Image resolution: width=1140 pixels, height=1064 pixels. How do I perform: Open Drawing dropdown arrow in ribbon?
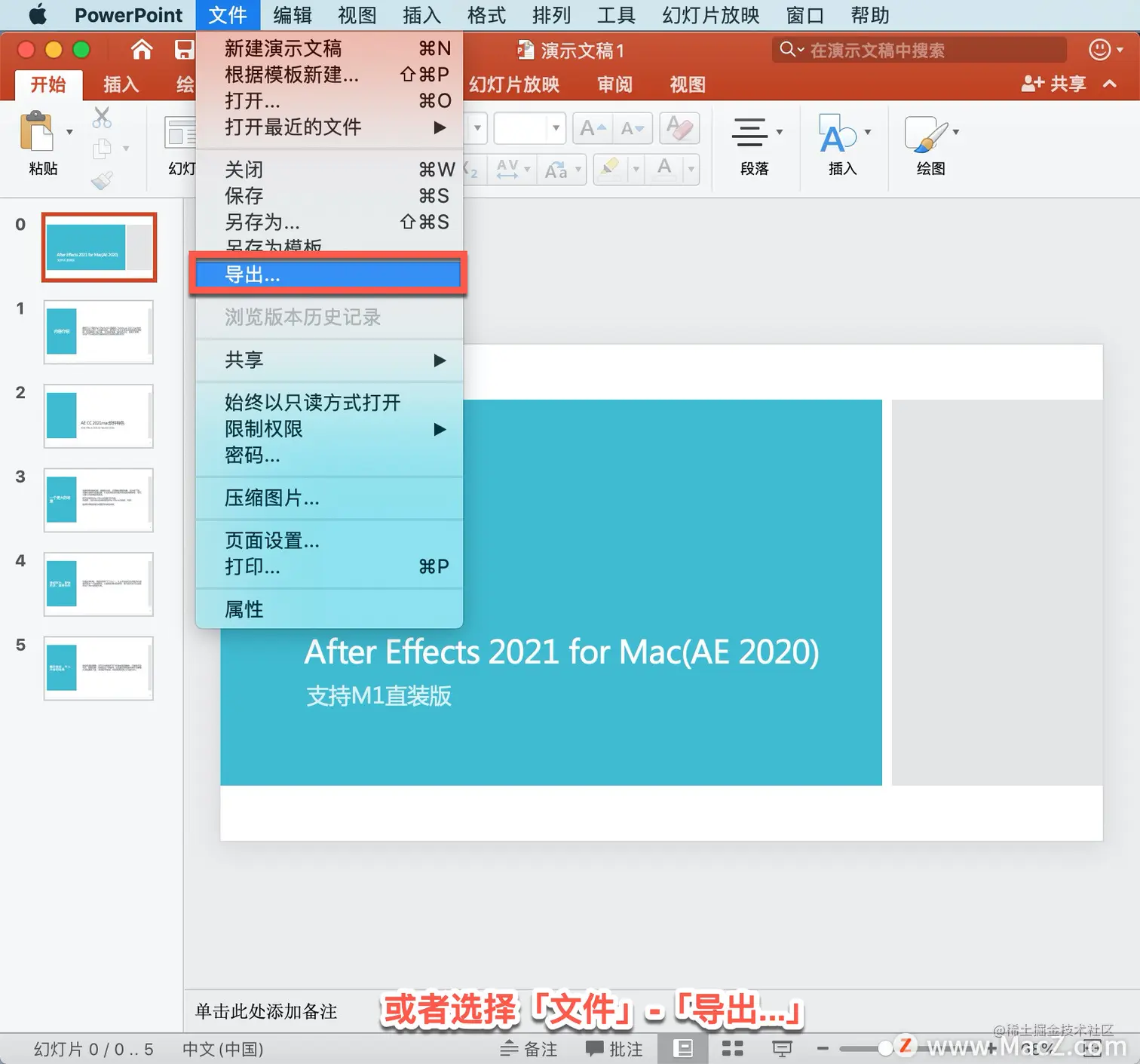coord(956,132)
